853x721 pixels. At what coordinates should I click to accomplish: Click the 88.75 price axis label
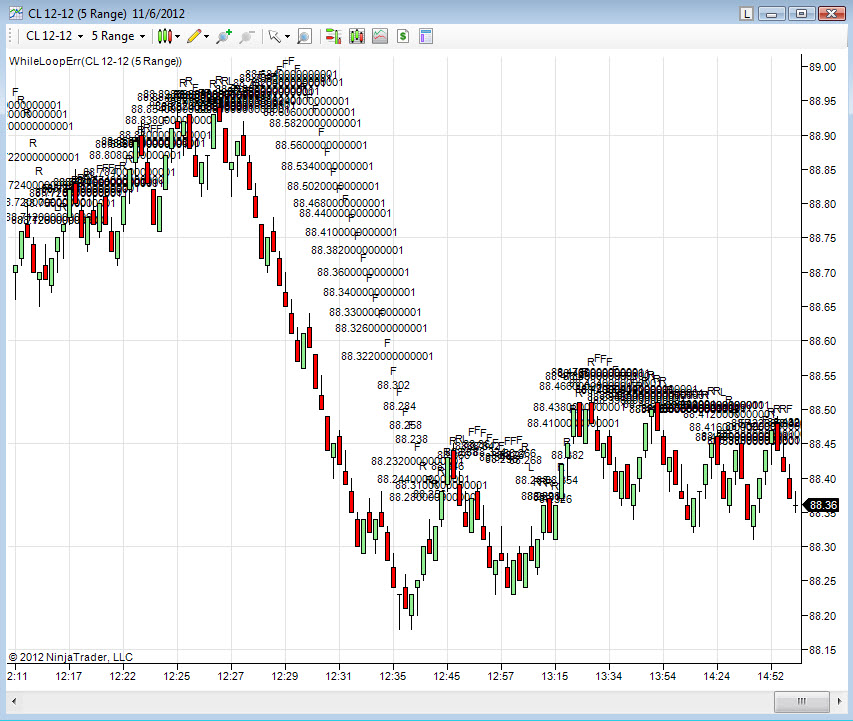tap(822, 238)
